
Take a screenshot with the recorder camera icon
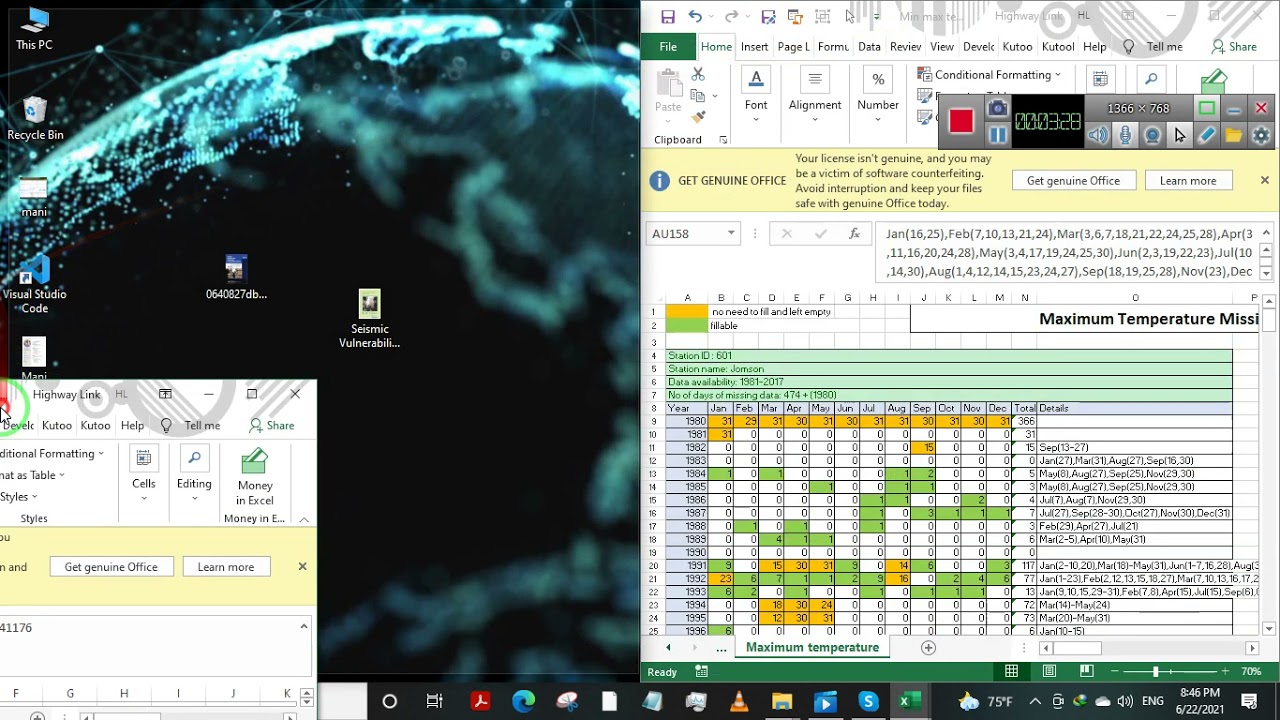(997, 108)
